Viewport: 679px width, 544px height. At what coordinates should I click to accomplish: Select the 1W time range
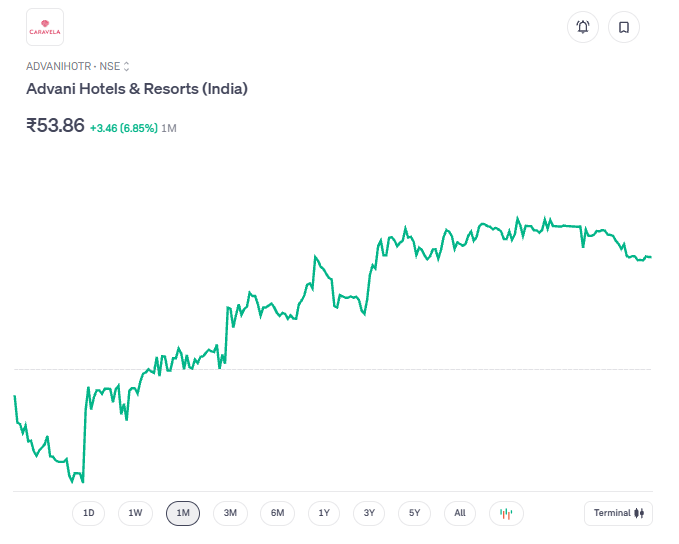(135, 513)
